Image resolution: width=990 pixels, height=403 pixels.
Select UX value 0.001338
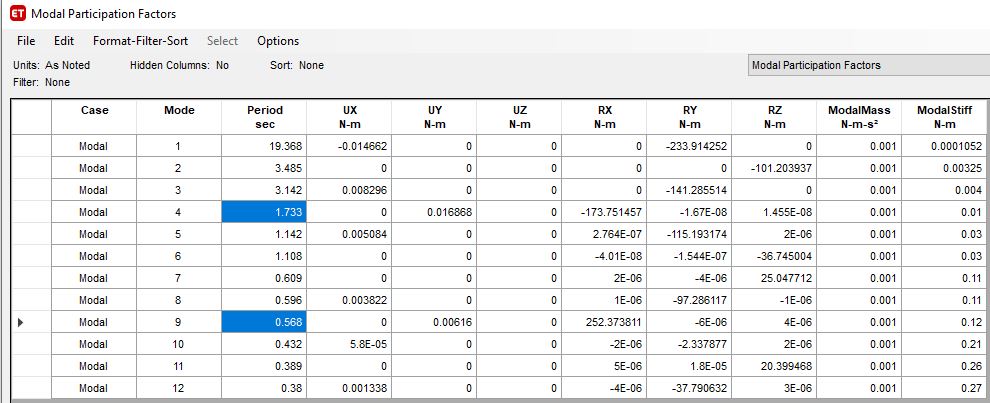tap(349, 388)
